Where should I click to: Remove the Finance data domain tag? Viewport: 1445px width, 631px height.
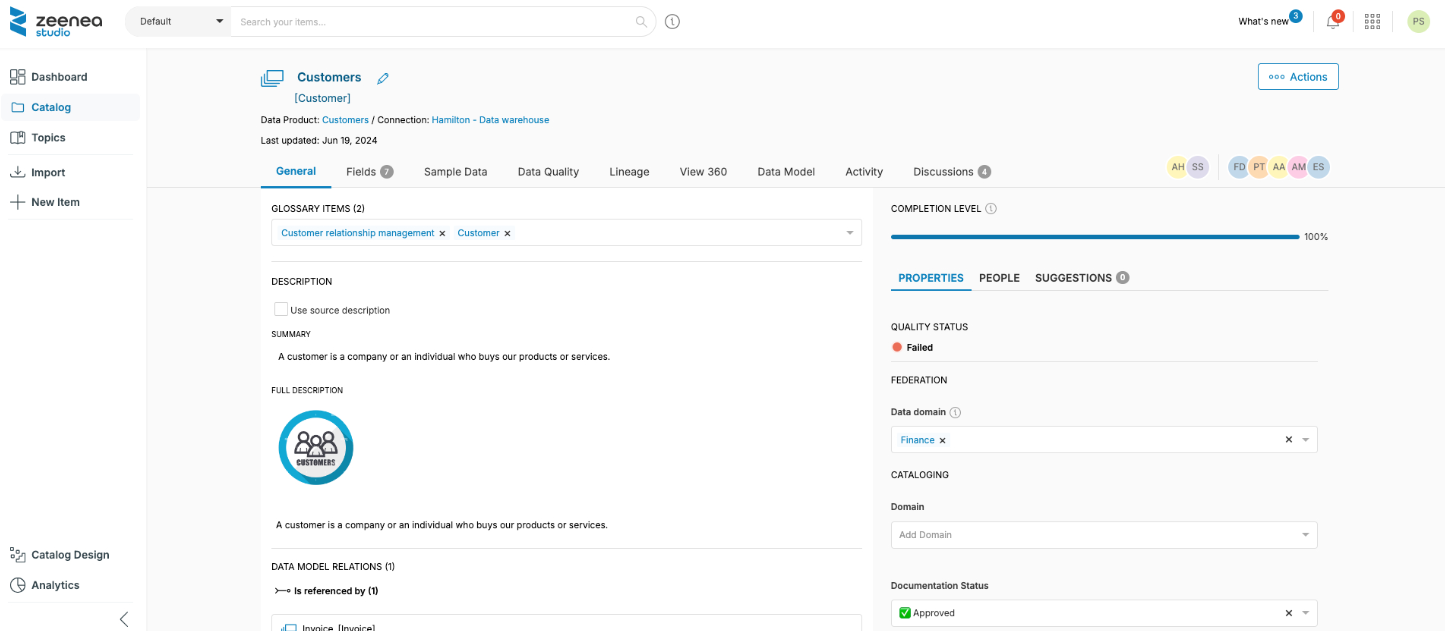click(942, 440)
